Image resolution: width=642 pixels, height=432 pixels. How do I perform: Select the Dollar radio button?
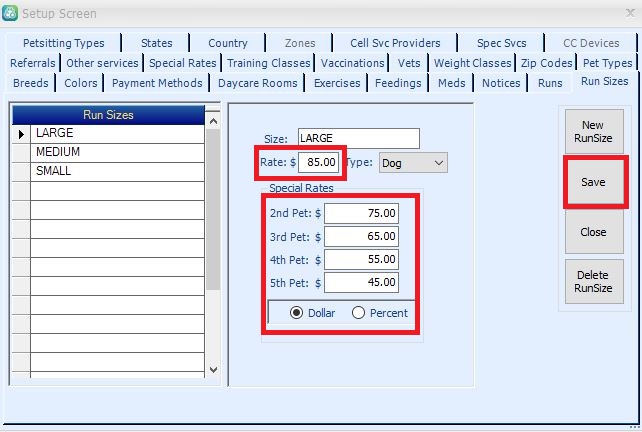(296, 313)
